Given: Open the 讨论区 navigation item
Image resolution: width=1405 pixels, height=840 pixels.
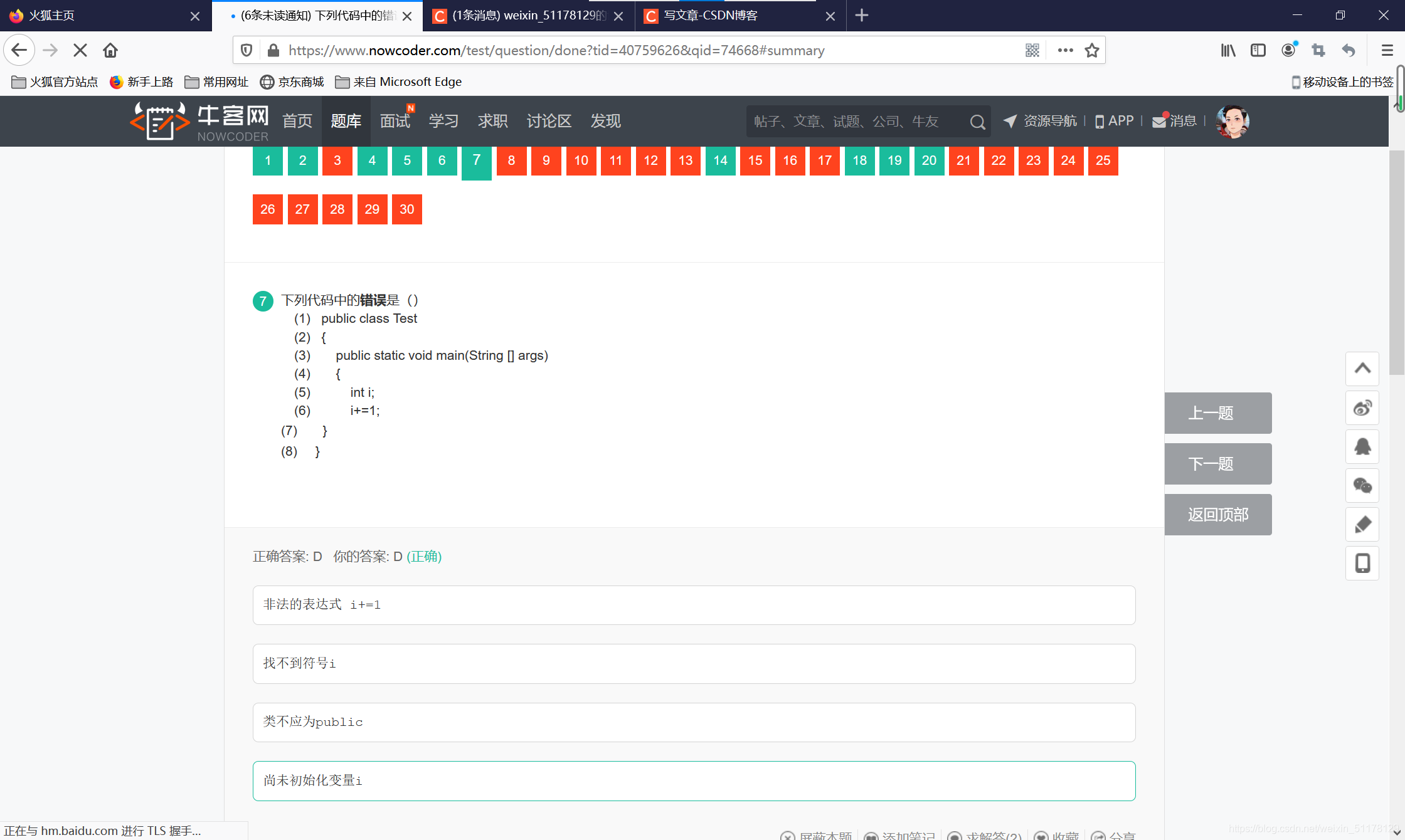Looking at the screenshot, I should click(549, 122).
